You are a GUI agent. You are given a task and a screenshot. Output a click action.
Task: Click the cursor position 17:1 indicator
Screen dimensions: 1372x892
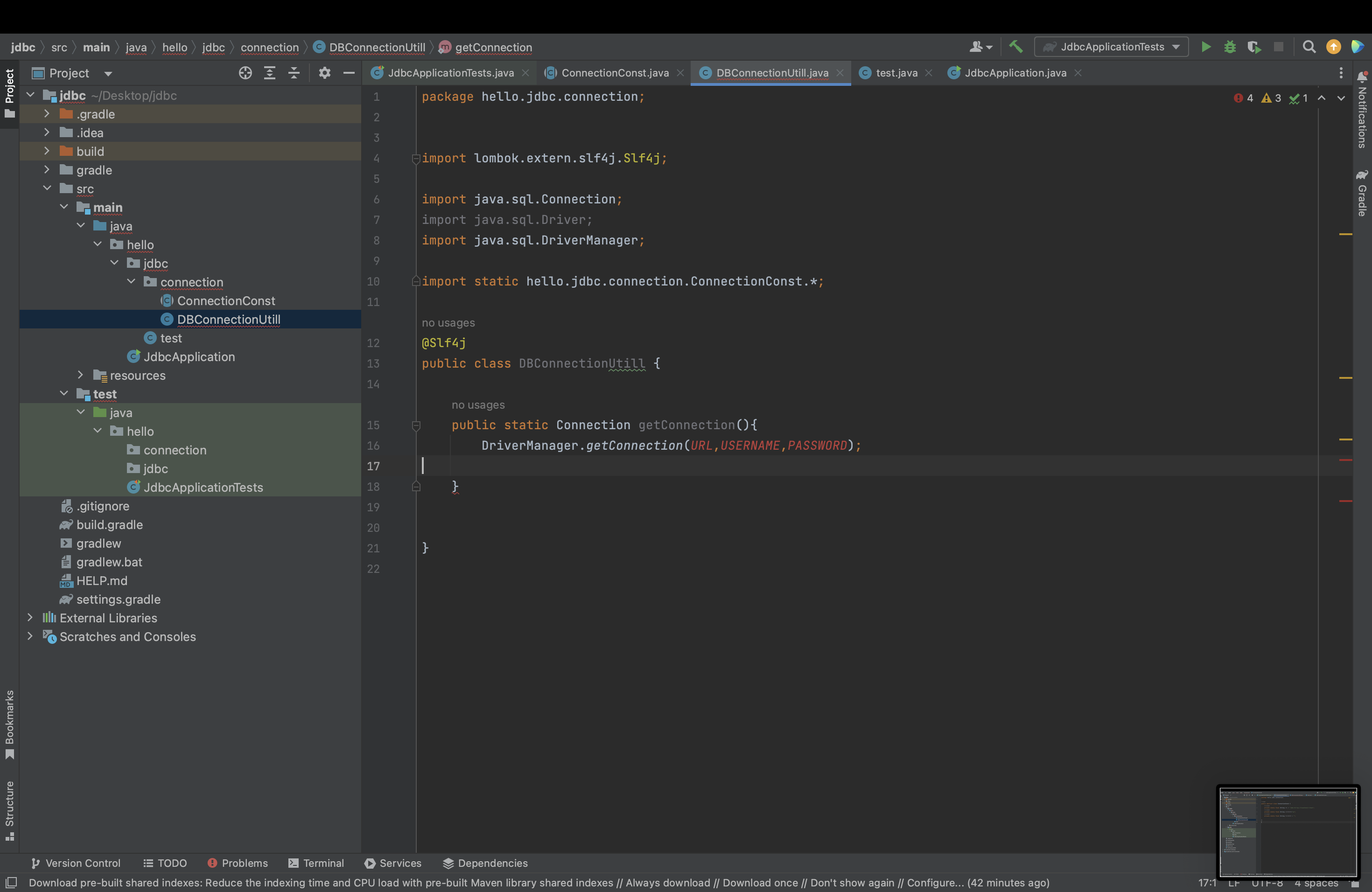point(1206,883)
